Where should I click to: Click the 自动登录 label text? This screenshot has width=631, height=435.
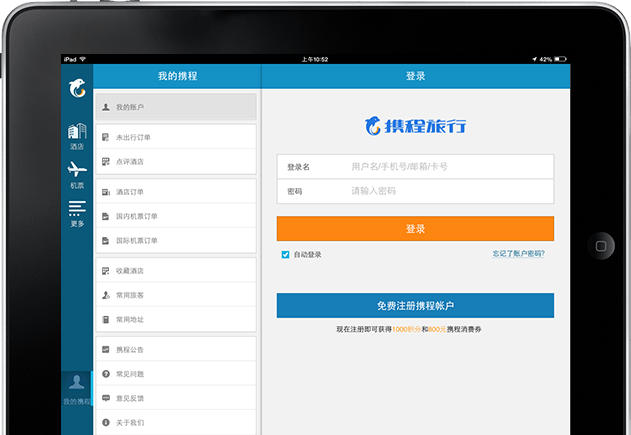click(x=307, y=254)
